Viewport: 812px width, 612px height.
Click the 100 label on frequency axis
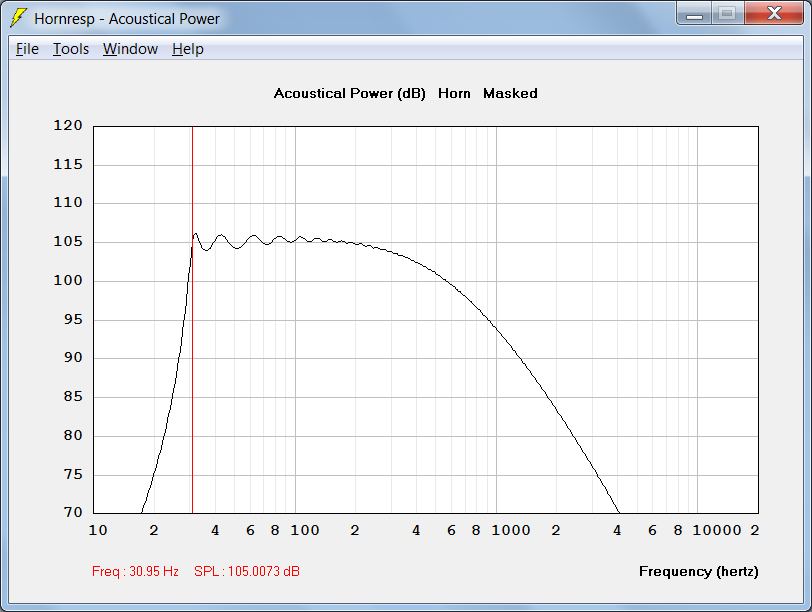pyautogui.click(x=304, y=530)
